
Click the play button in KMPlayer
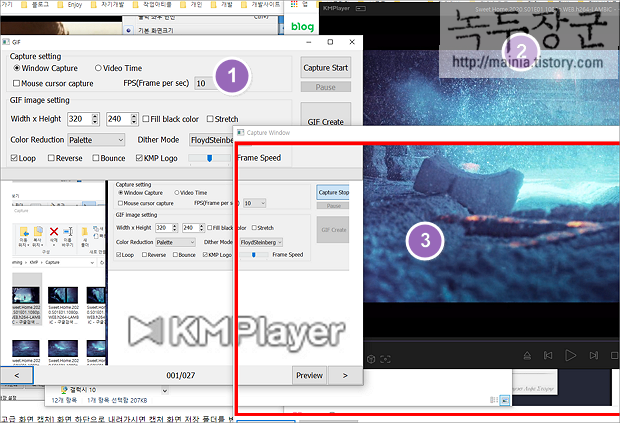(570, 355)
